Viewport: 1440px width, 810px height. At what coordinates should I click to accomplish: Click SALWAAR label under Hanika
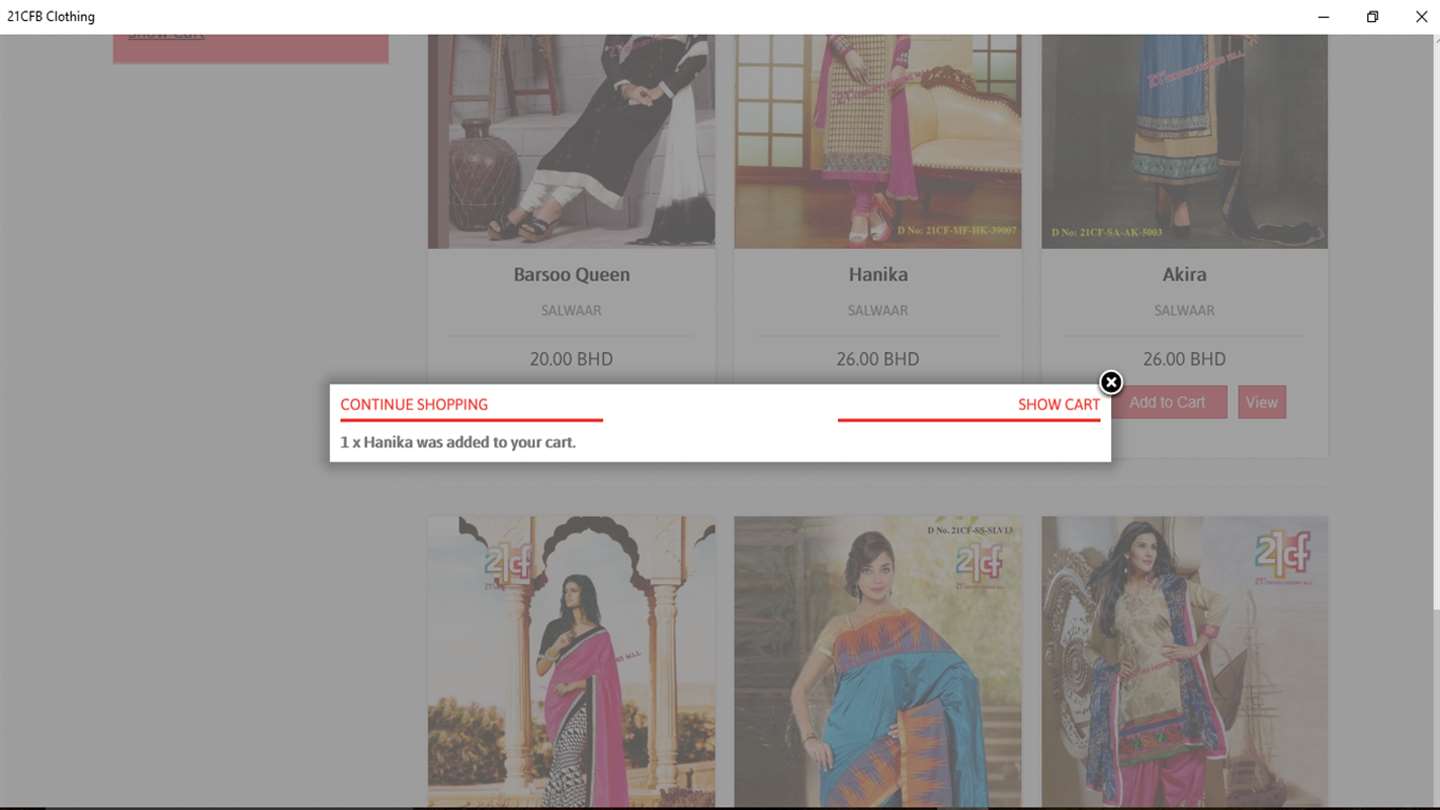point(878,311)
